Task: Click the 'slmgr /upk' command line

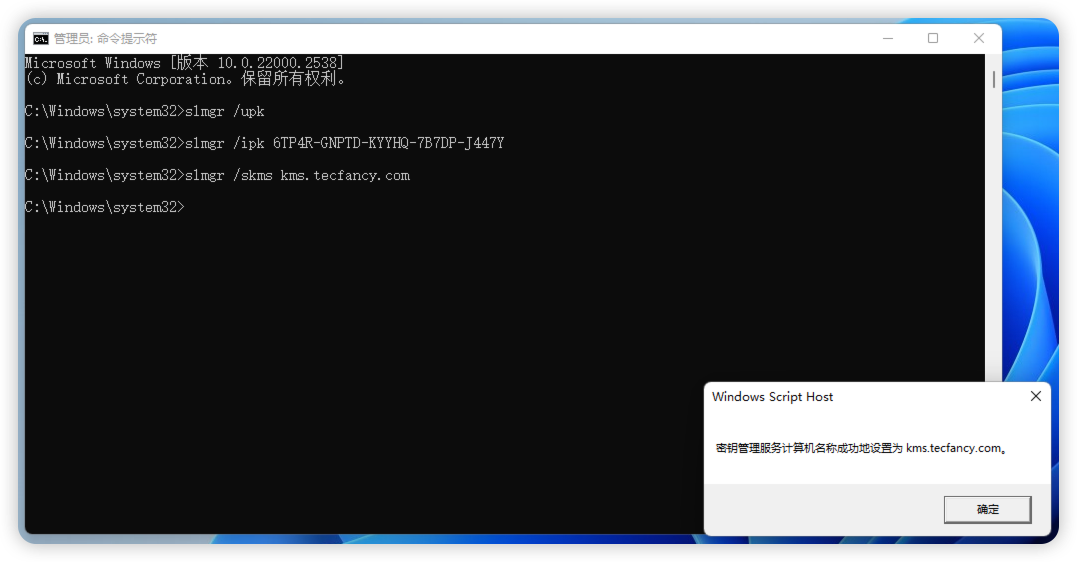Action: 145,111
